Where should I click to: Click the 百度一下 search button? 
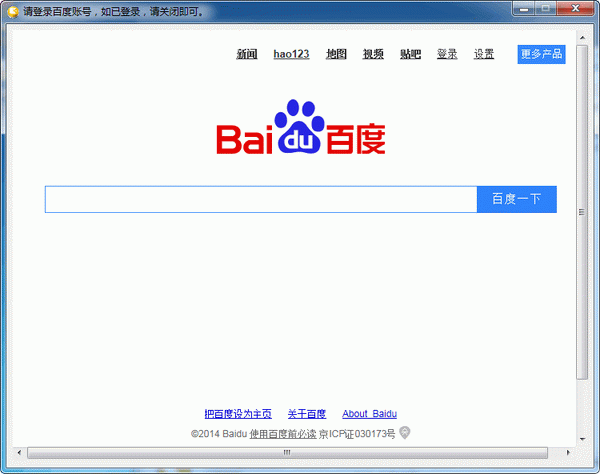pyautogui.click(x=517, y=199)
